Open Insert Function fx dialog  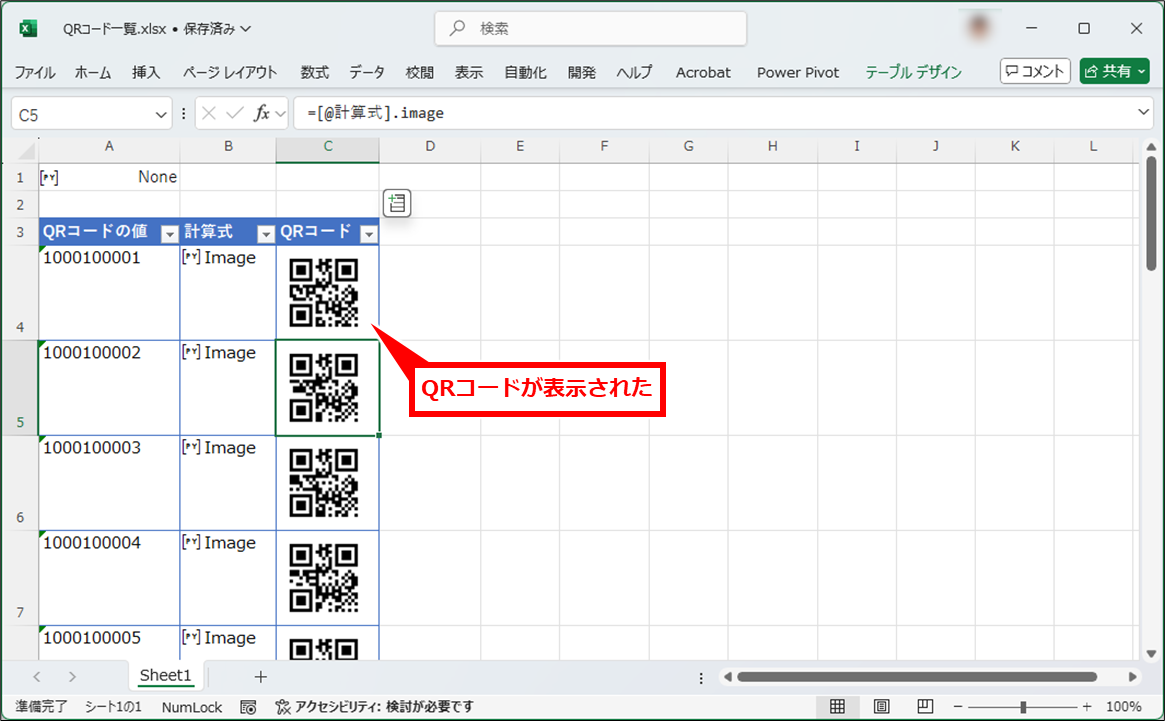[x=261, y=113]
